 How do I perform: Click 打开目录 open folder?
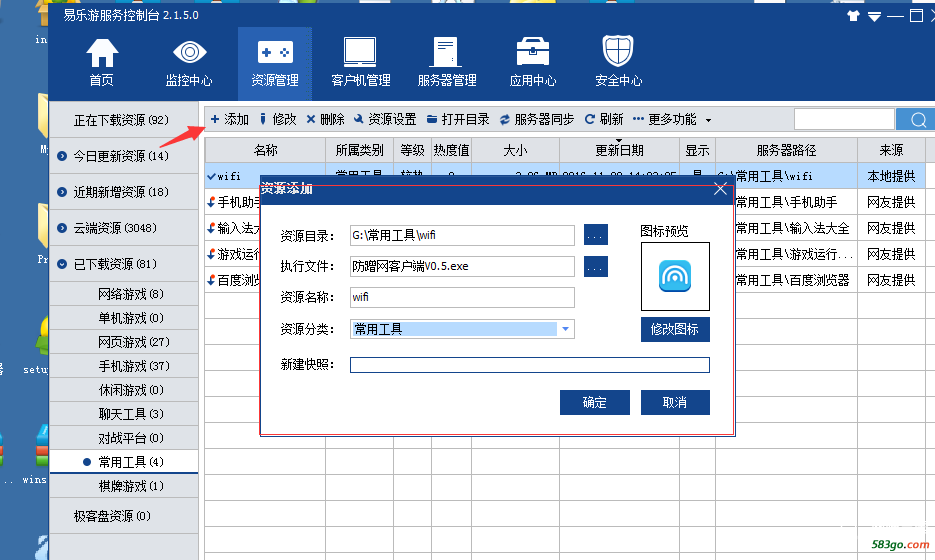458,119
